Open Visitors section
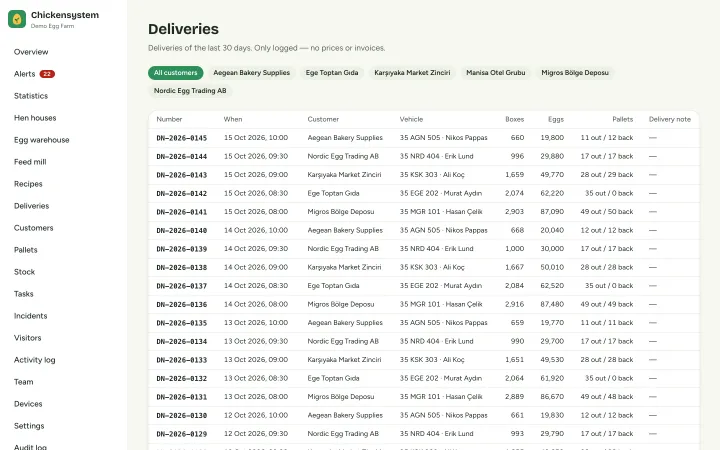 tap(28, 338)
